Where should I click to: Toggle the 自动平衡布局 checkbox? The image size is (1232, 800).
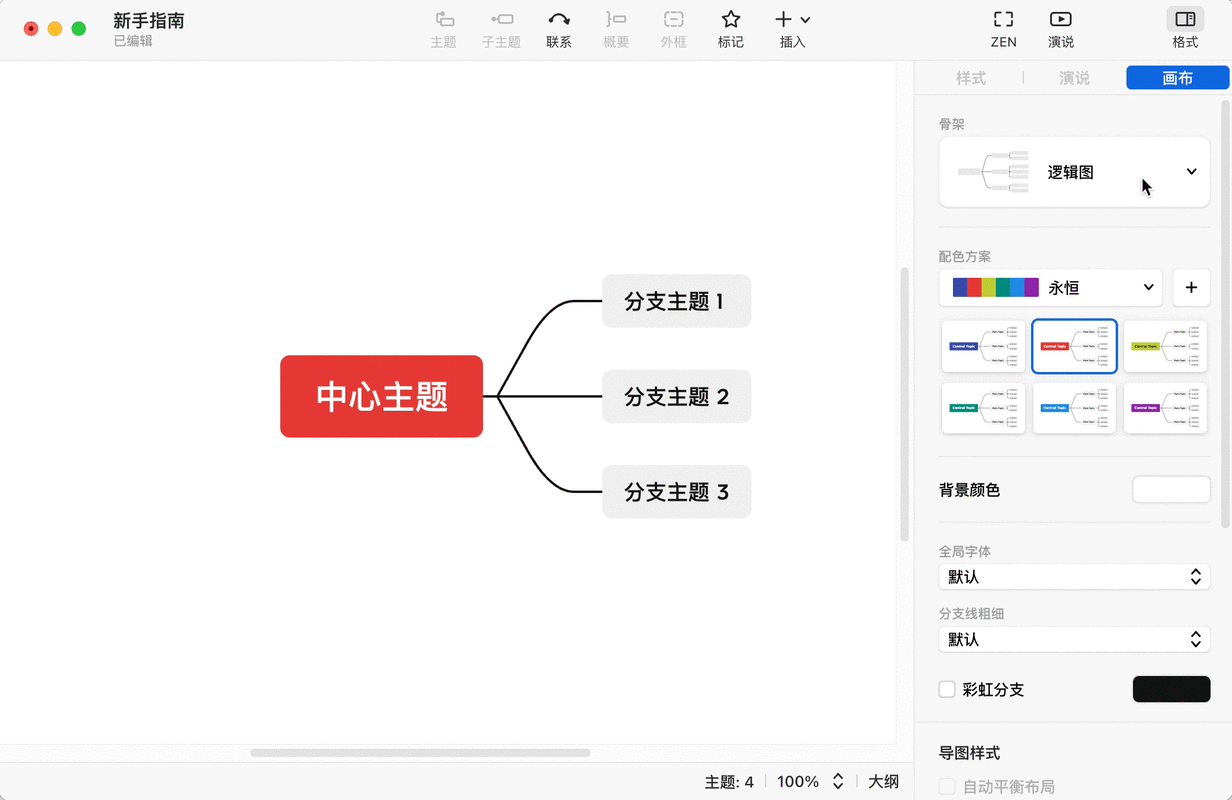click(947, 787)
